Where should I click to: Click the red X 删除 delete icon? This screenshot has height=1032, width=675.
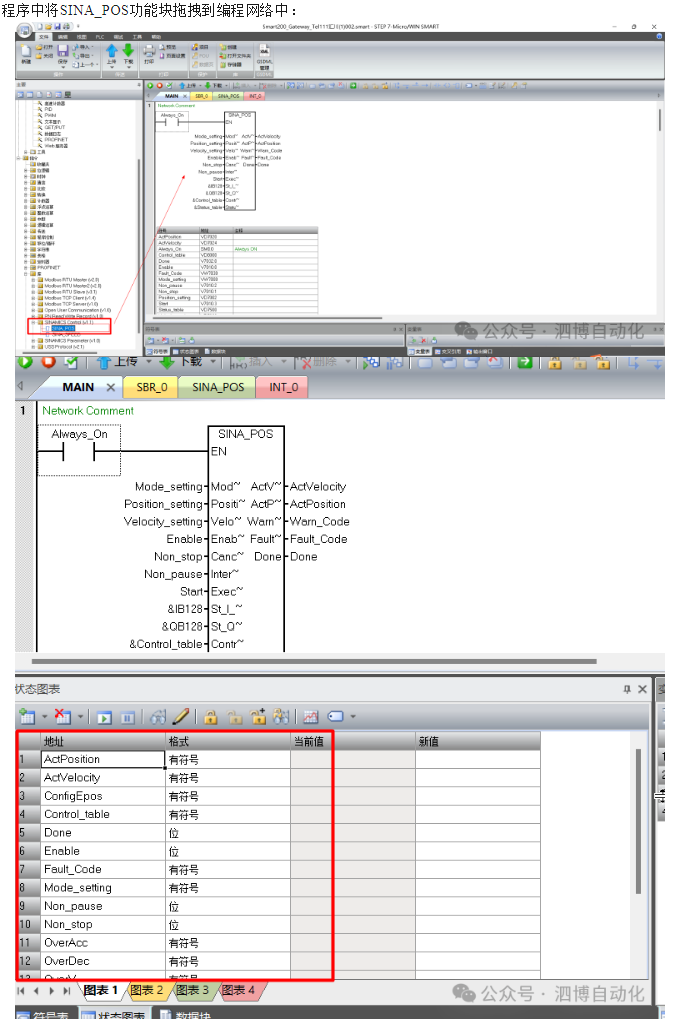(305, 363)
